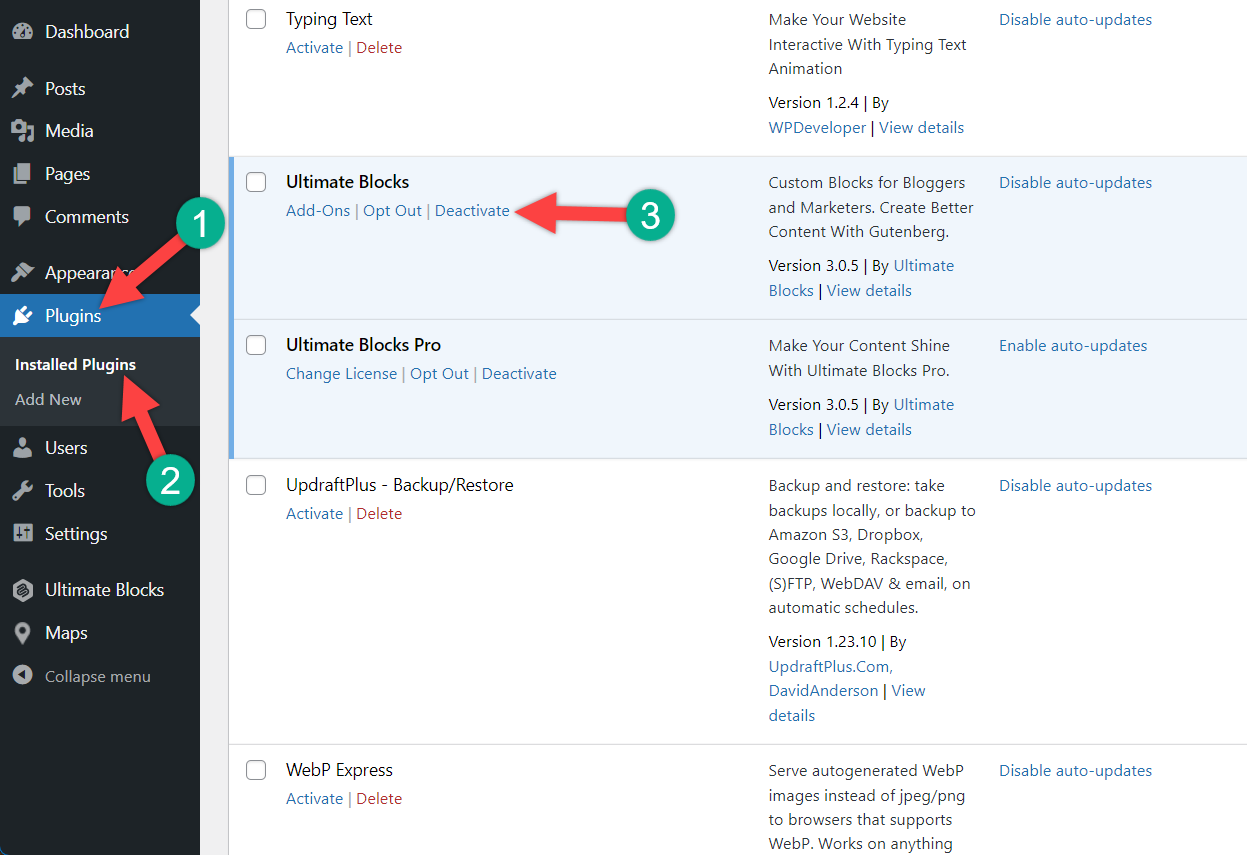Open Media via its sidebar icon
Image resolution: width=1247 pixels, height=855 pixels.
coord(22,131)
